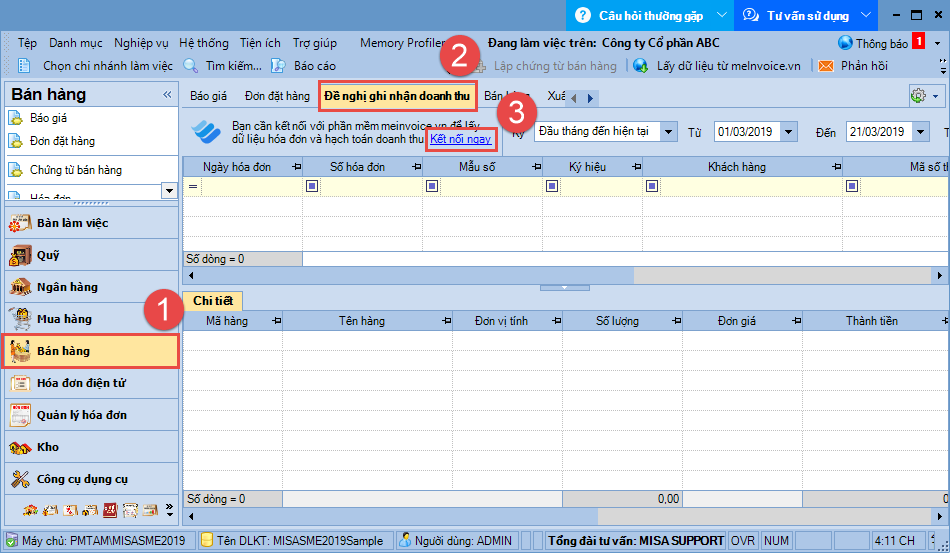Expand the Câu hỏi thường gặp chevron
950x553 pixels.
coord(722,15)
